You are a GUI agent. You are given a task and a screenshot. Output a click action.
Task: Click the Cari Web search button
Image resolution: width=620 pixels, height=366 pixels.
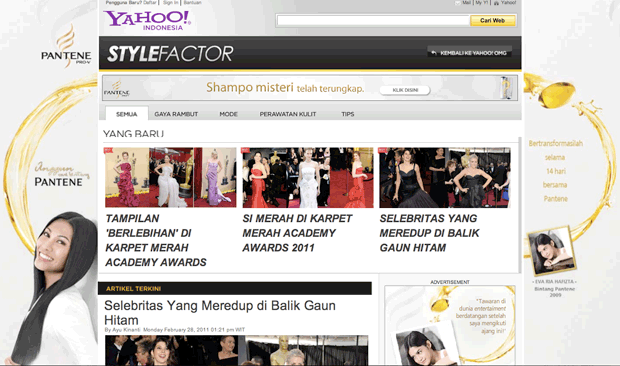click(493, 20)
